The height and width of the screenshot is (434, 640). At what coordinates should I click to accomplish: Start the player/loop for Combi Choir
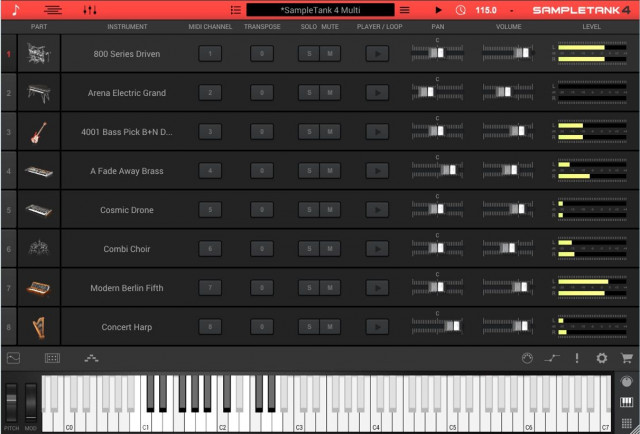tap(377, 249)
